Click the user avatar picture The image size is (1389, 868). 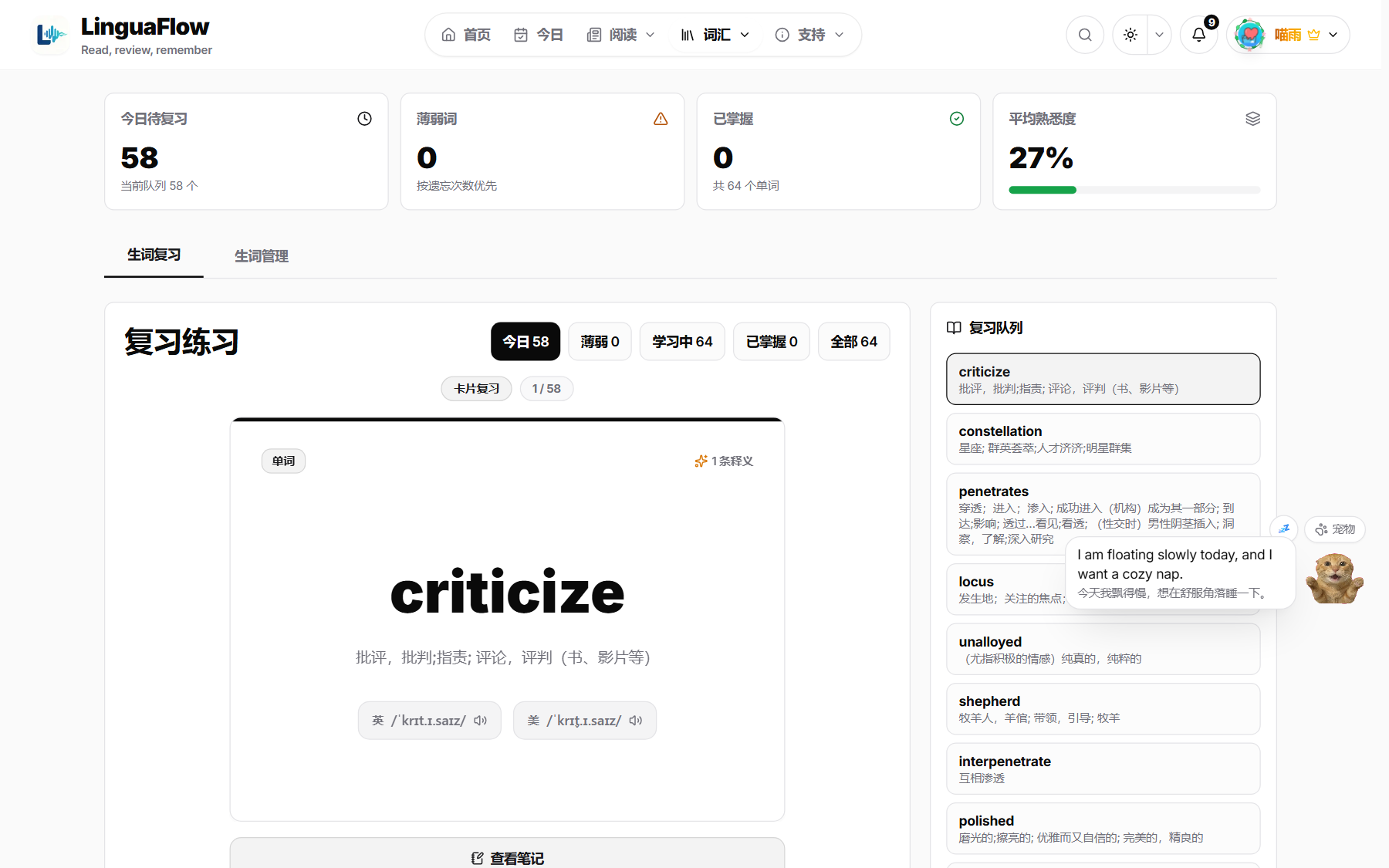click(1249, 35)
